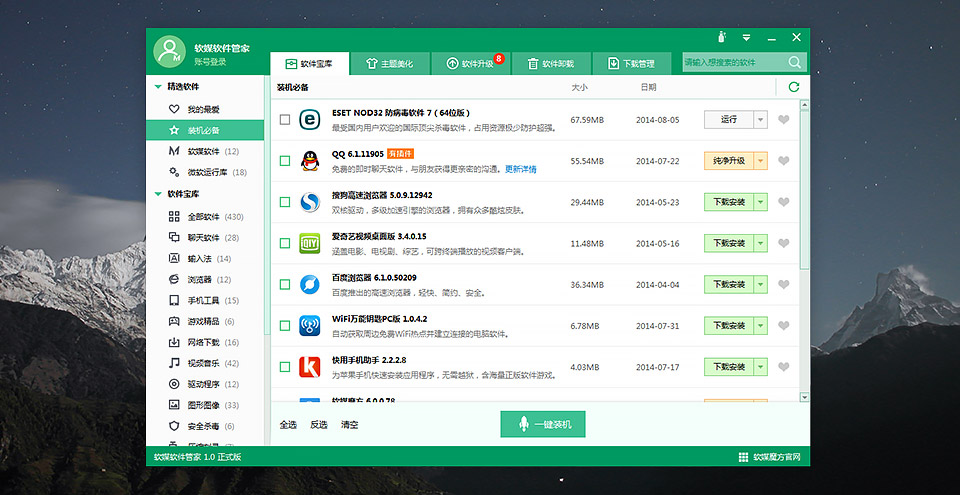Click the software list scrollbar down arrow
Screen dimensions: 960x495
[x=804, y=398]
